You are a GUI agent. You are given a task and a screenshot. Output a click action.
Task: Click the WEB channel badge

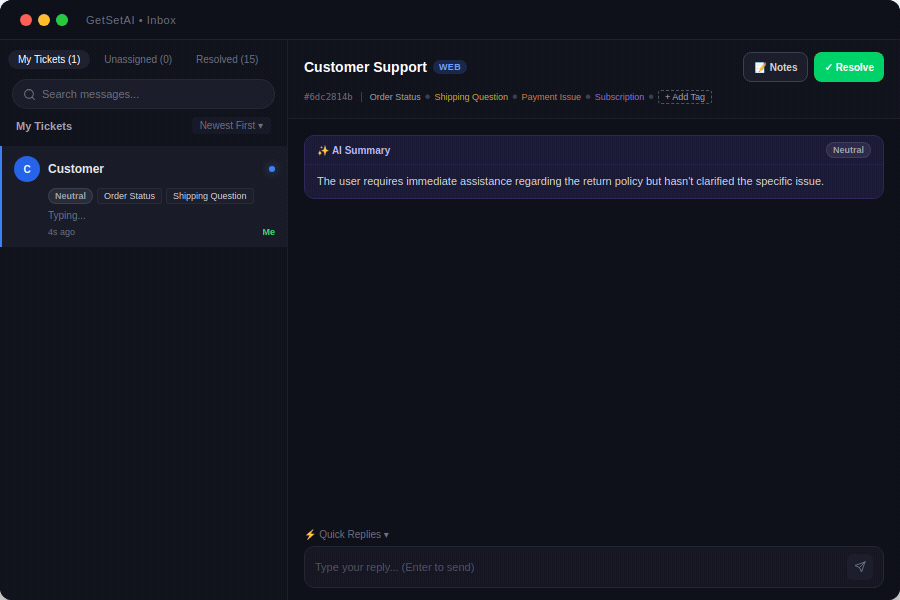click(449, 67)
